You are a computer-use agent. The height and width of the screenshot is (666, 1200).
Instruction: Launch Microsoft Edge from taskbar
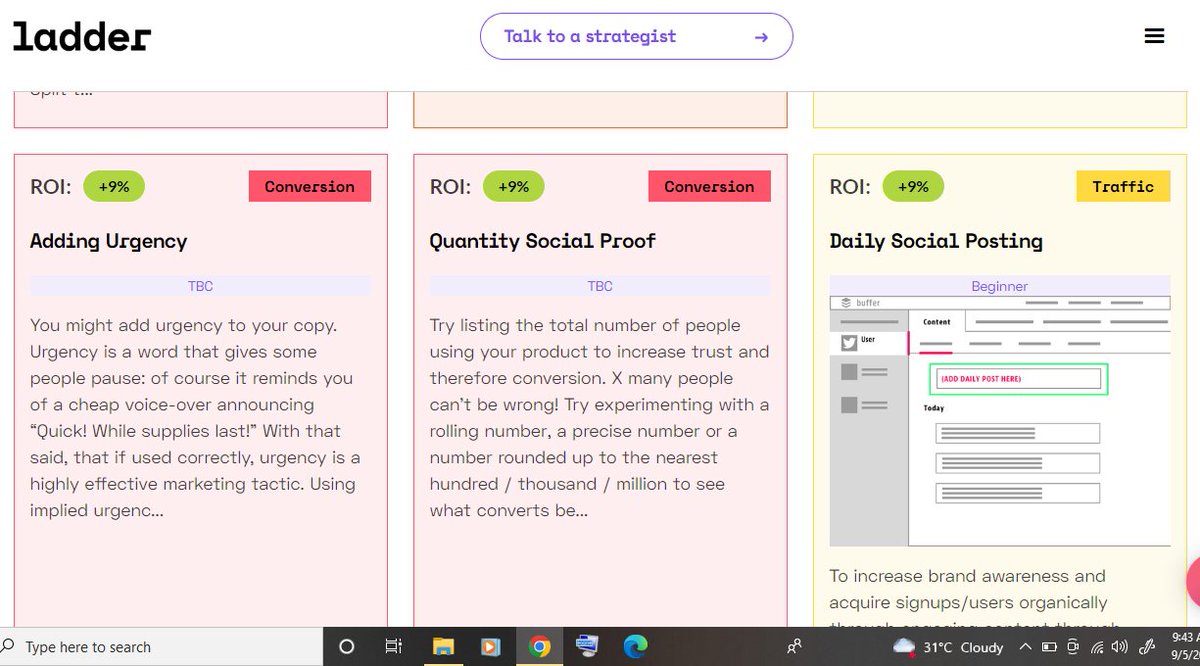(x=635, y=647)
